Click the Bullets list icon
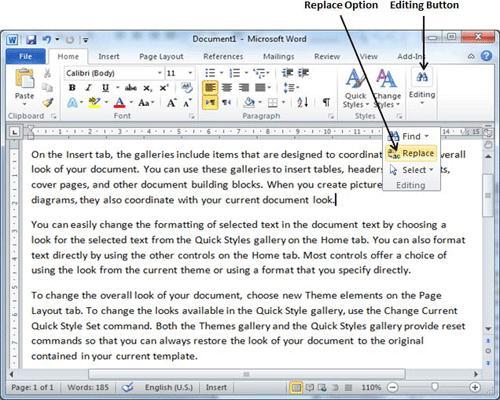The width and height of the screenshot is (500, 400). (210, 72)
